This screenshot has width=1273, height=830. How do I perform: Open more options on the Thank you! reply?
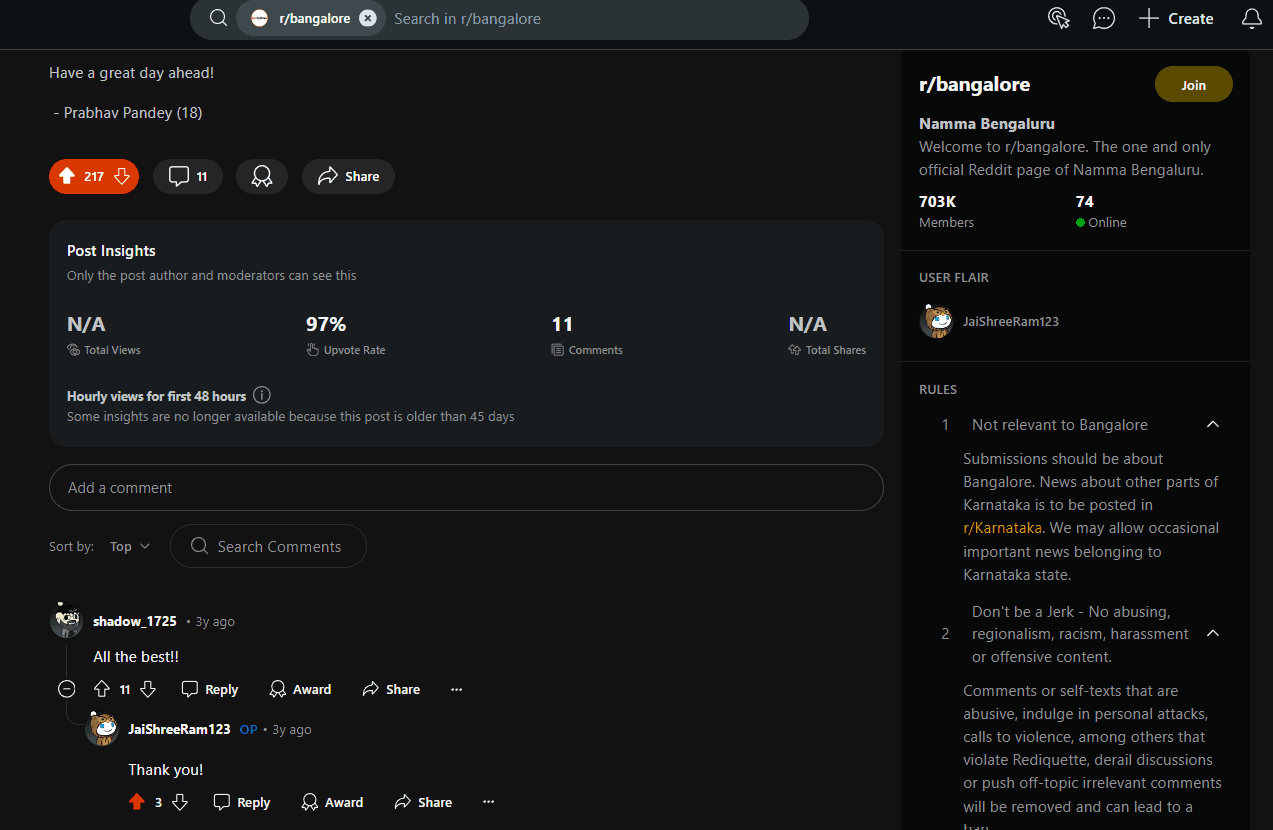point(489,802)
